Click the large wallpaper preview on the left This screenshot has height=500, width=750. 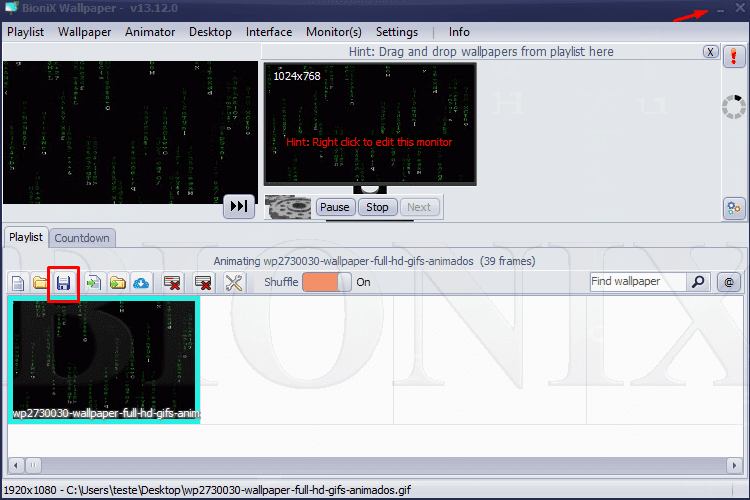[130, 133]
